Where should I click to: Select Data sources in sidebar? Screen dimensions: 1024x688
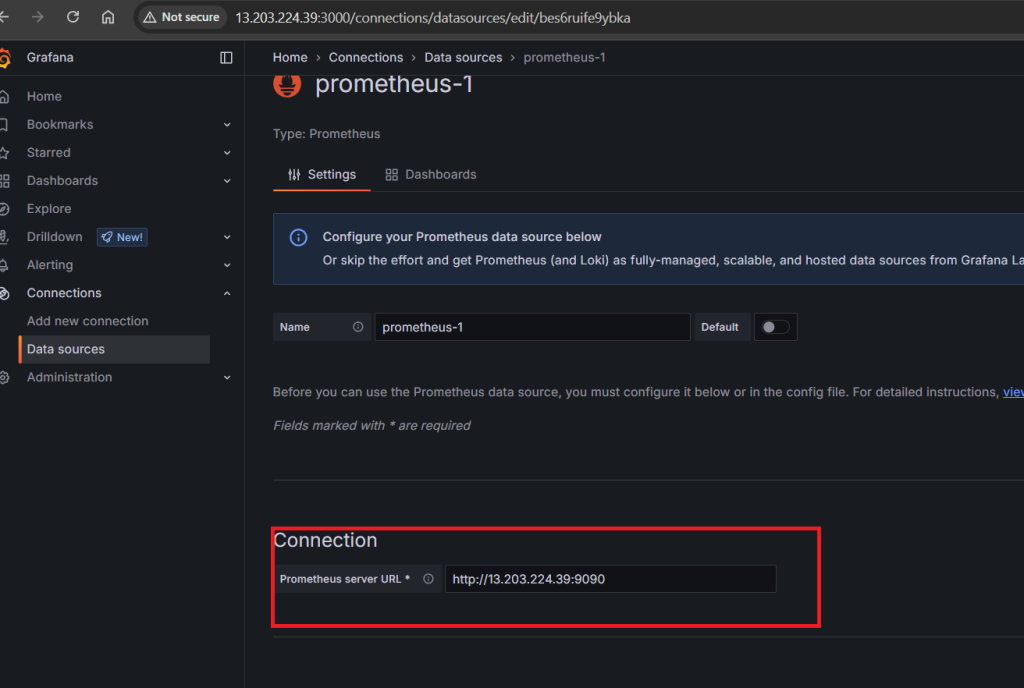[114, 349]
